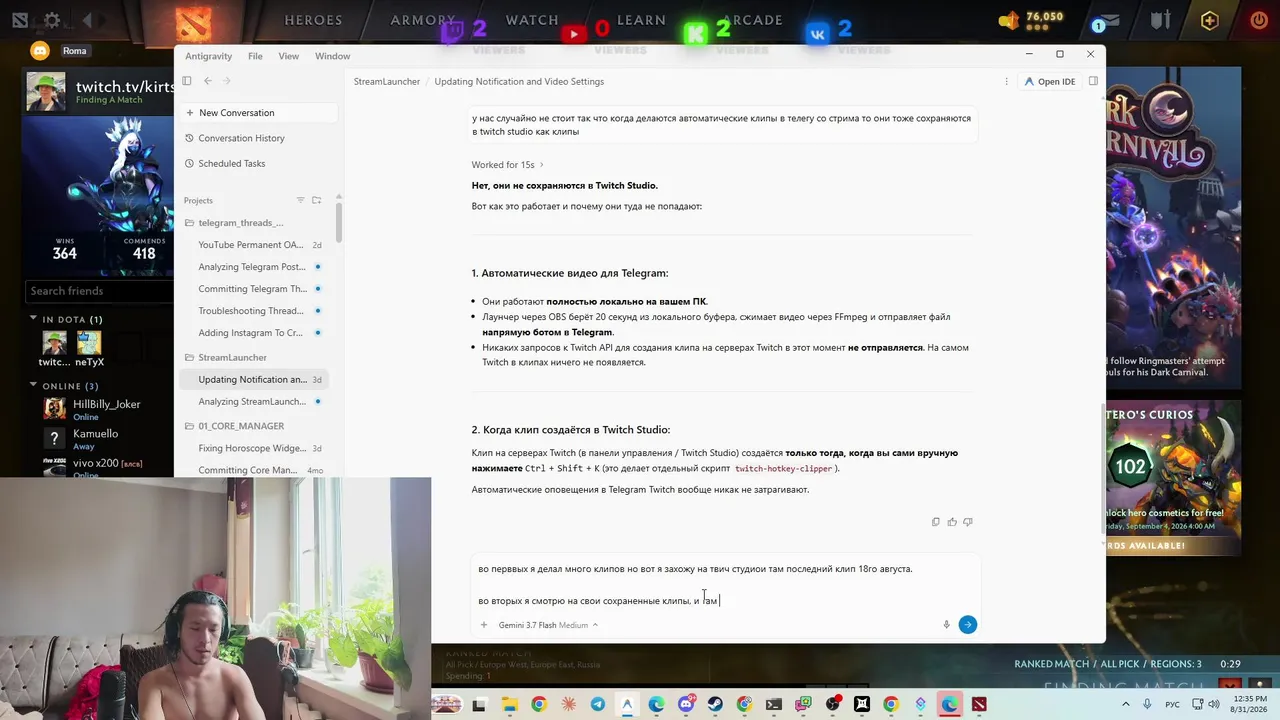
Task: Copy the assistant's response
Action: click(936, 522)
